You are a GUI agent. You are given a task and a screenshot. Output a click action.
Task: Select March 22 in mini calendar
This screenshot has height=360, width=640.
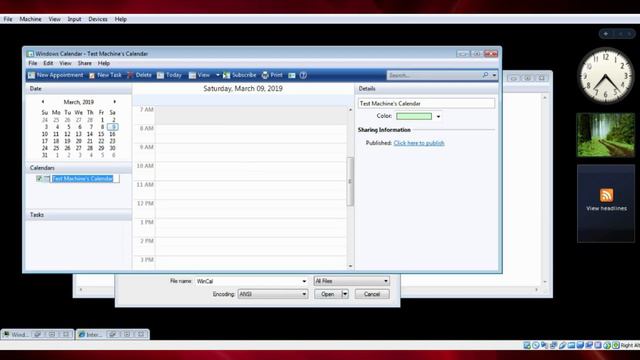(101, 141)
